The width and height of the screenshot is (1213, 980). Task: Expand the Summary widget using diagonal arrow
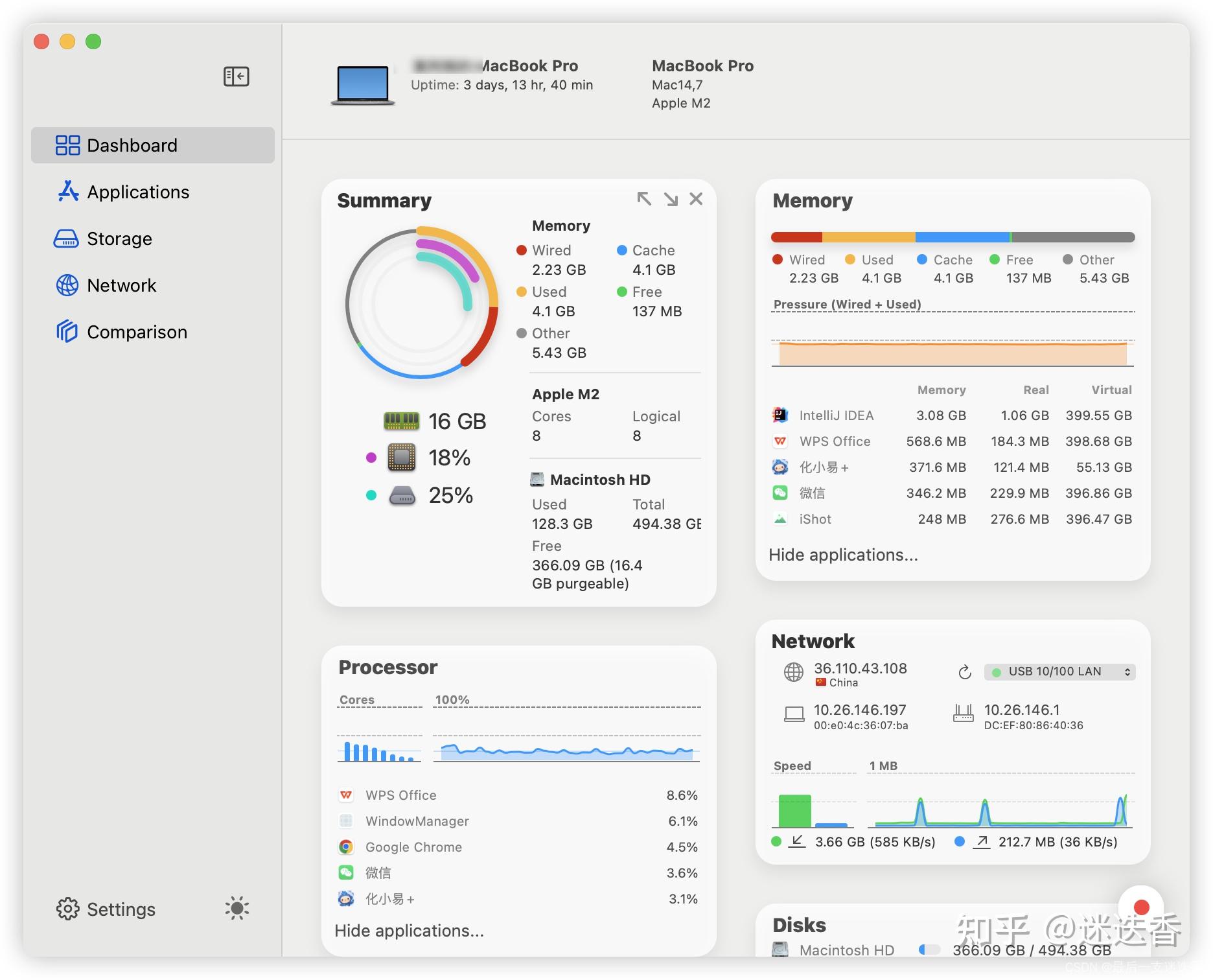(x=645, y=199)
